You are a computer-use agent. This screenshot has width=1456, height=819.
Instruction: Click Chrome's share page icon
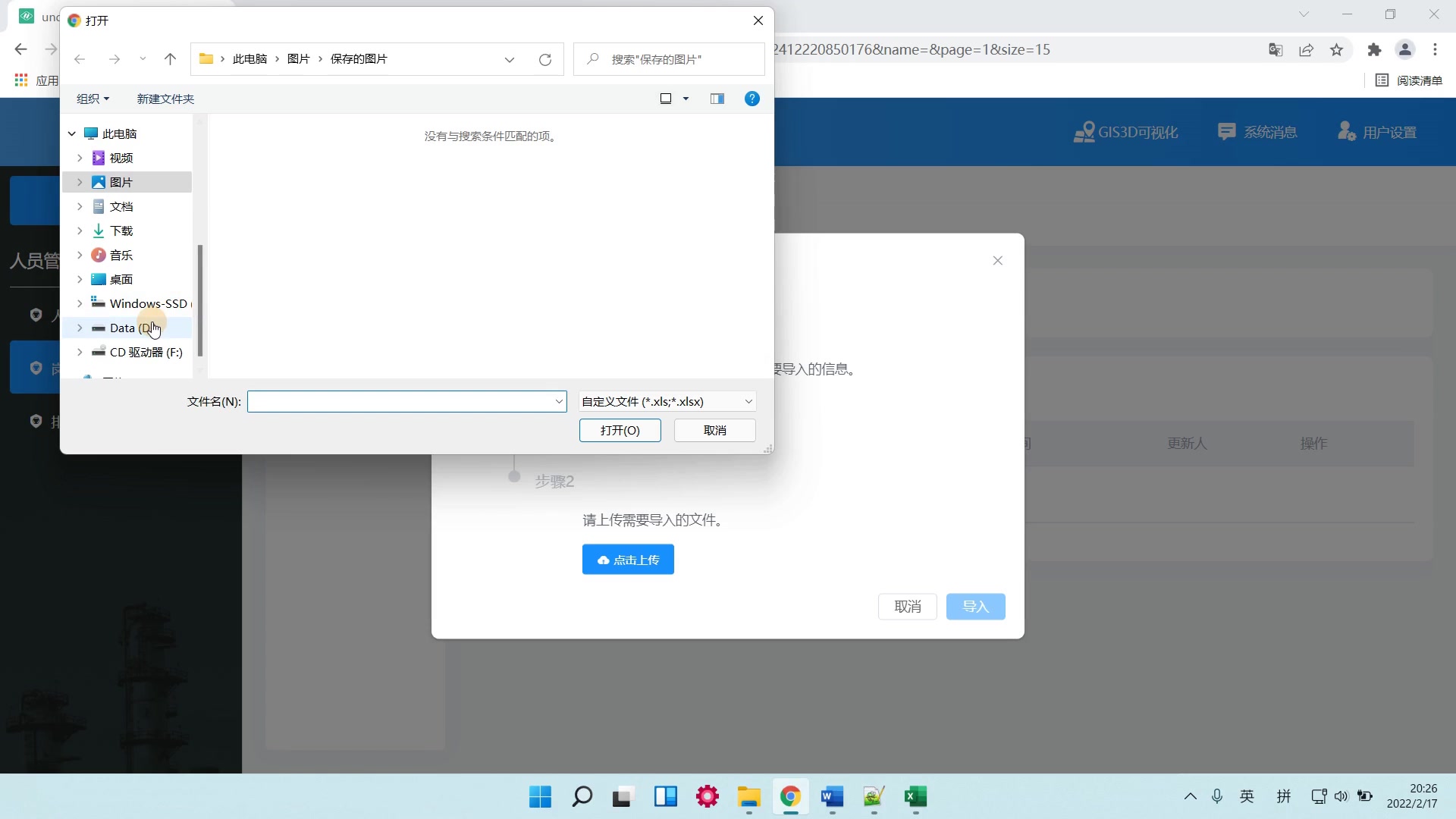1306,50
